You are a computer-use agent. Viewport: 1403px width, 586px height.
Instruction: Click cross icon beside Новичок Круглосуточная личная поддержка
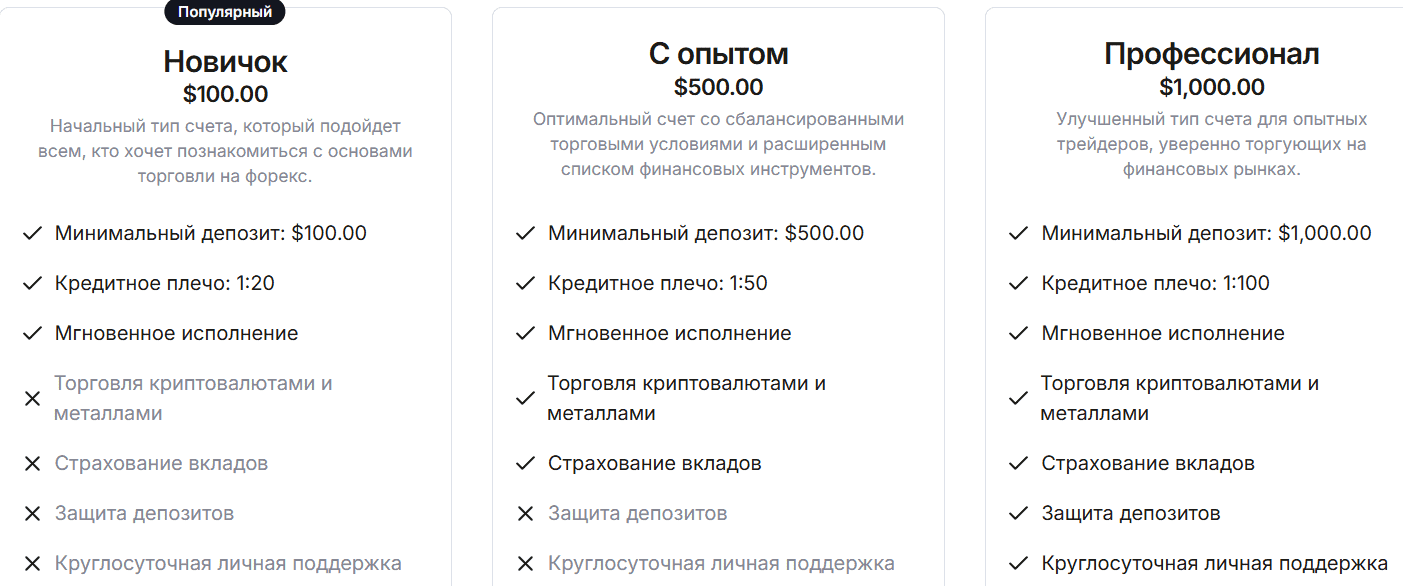32,563
